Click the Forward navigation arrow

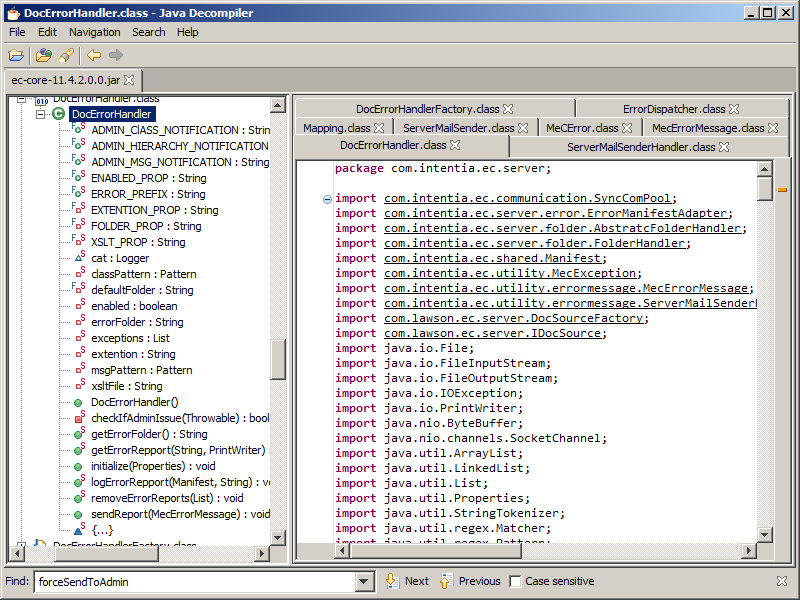pyautogui.click(x=116, y=55)
